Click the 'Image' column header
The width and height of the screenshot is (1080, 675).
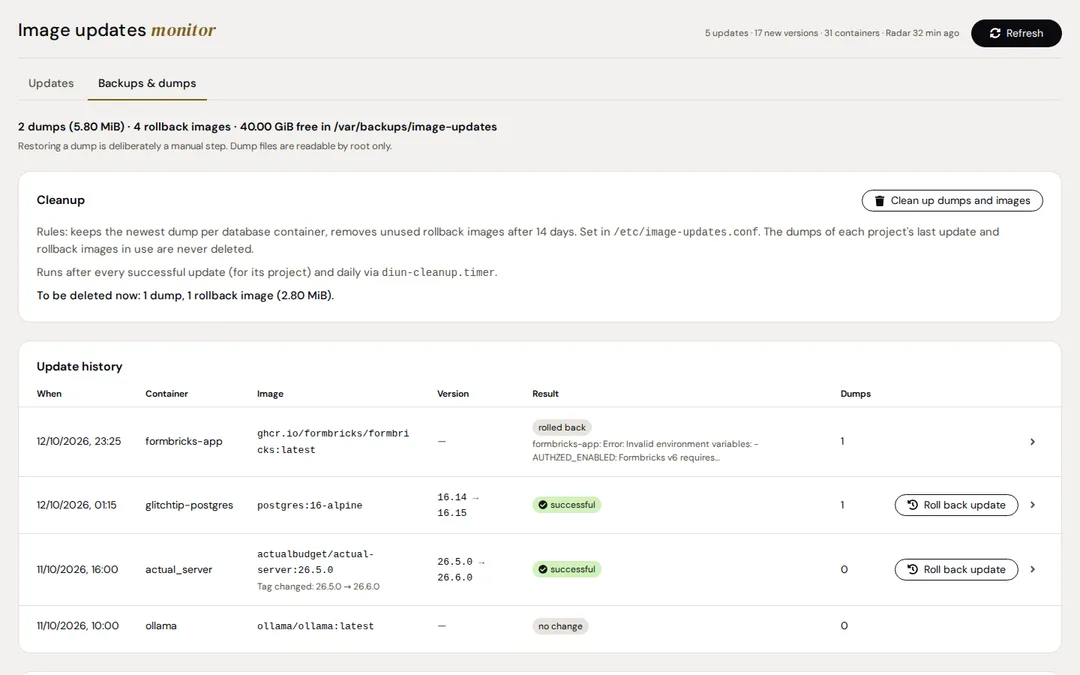coord(270,394)
